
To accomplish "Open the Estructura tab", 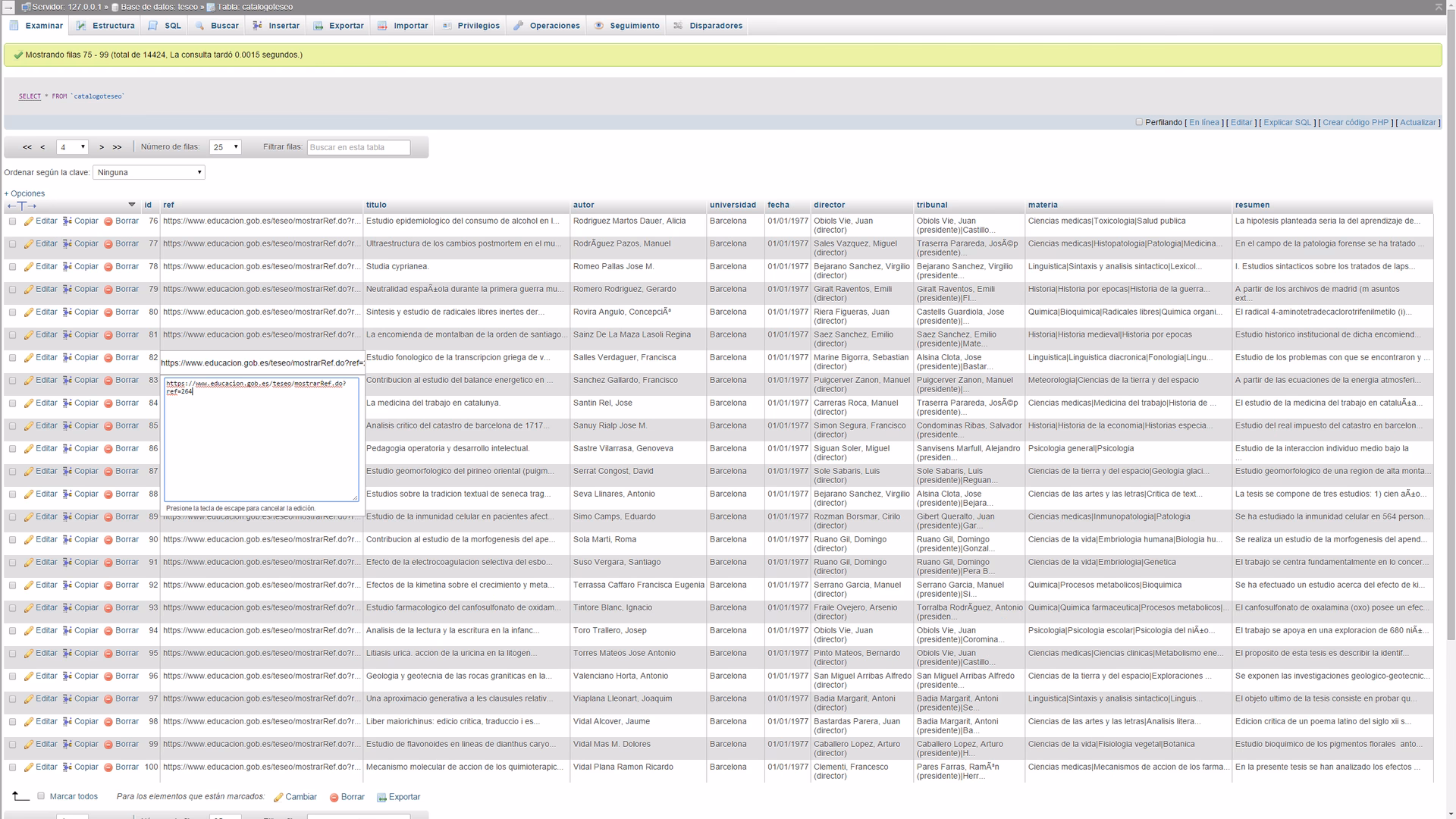I will pyautogui.click(x=105, y=26).
